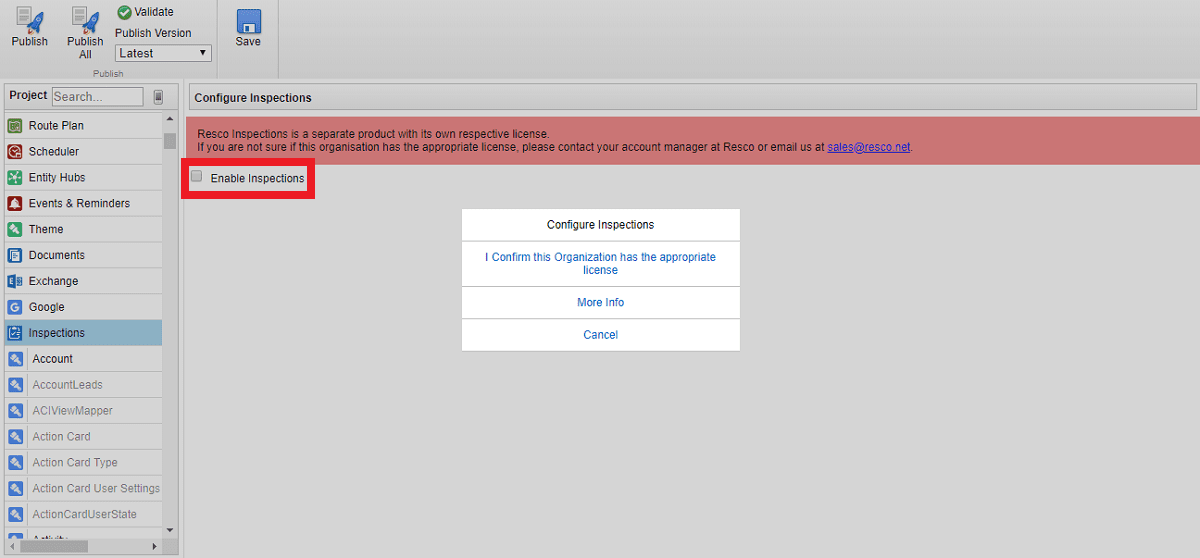
Task: Click More Info in the dialog
Action: click(x=601, y=303)
